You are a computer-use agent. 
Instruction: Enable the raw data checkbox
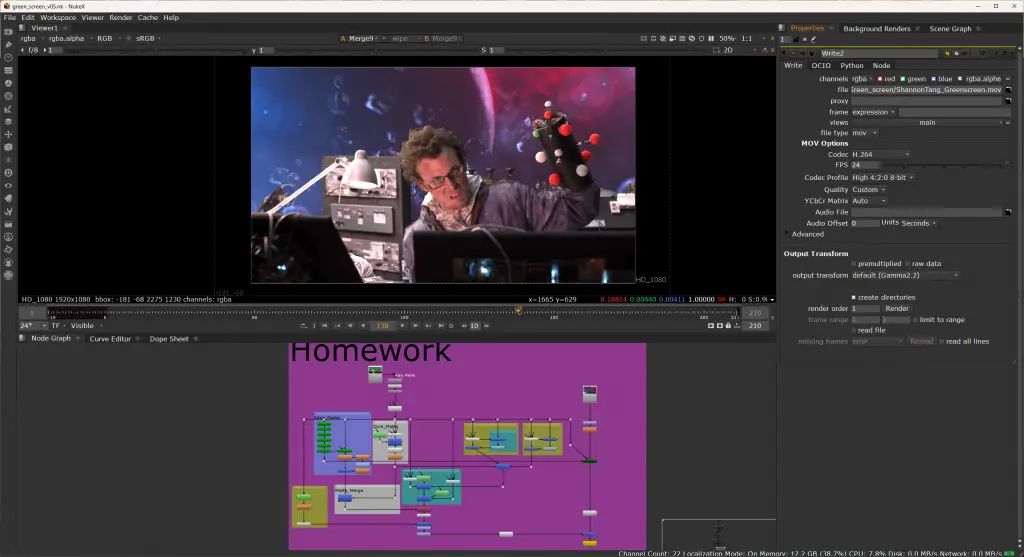pyautogui.click(x=908, y=264)
